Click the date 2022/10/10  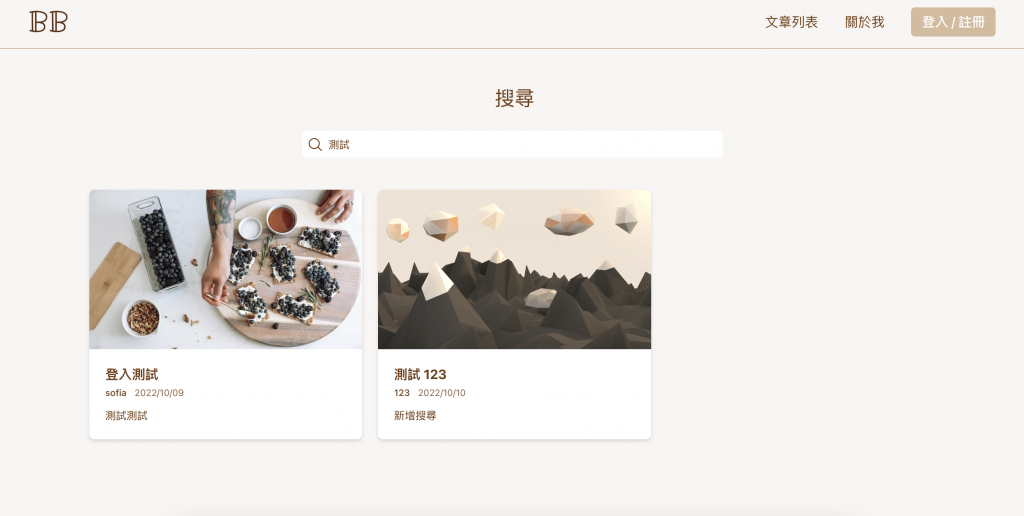tap(441, 393)
